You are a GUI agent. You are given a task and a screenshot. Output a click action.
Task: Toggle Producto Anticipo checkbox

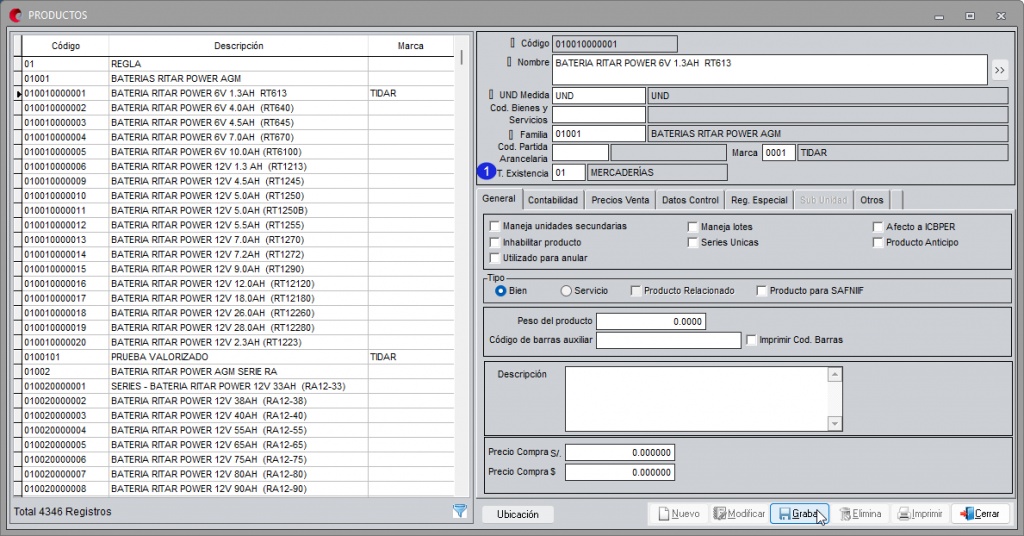(878, 242)
